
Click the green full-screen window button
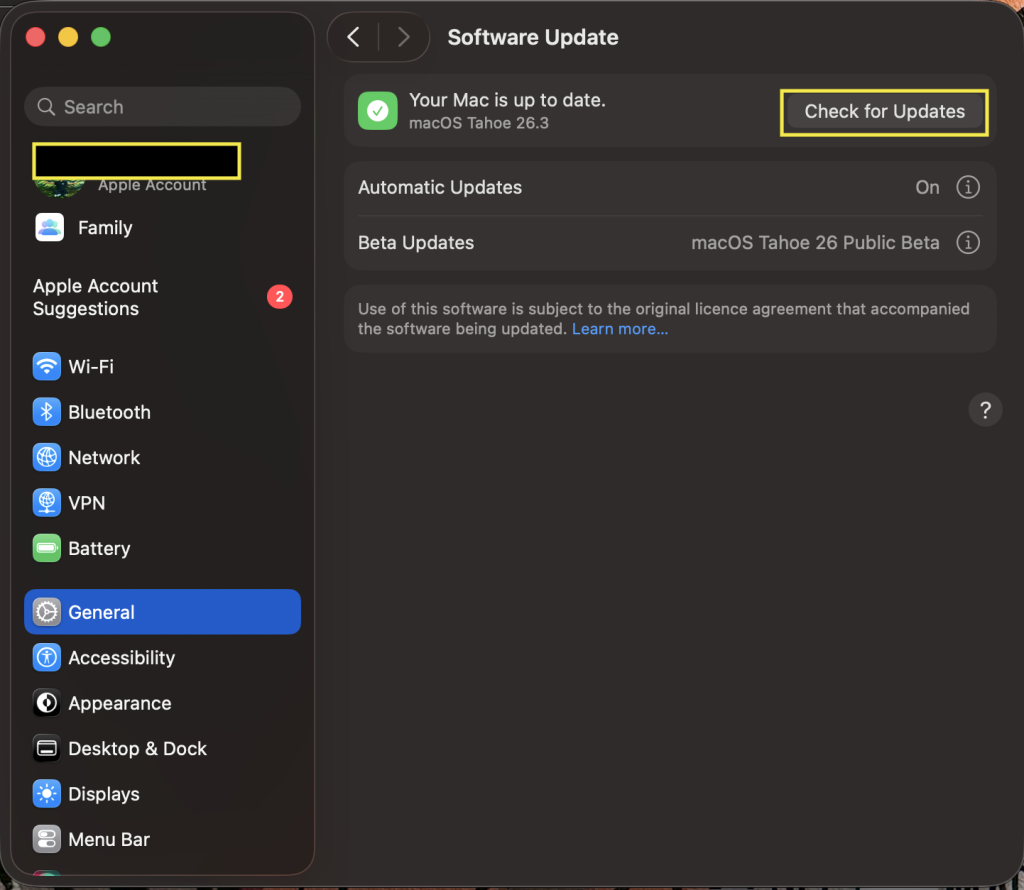[x=100, y=37]
